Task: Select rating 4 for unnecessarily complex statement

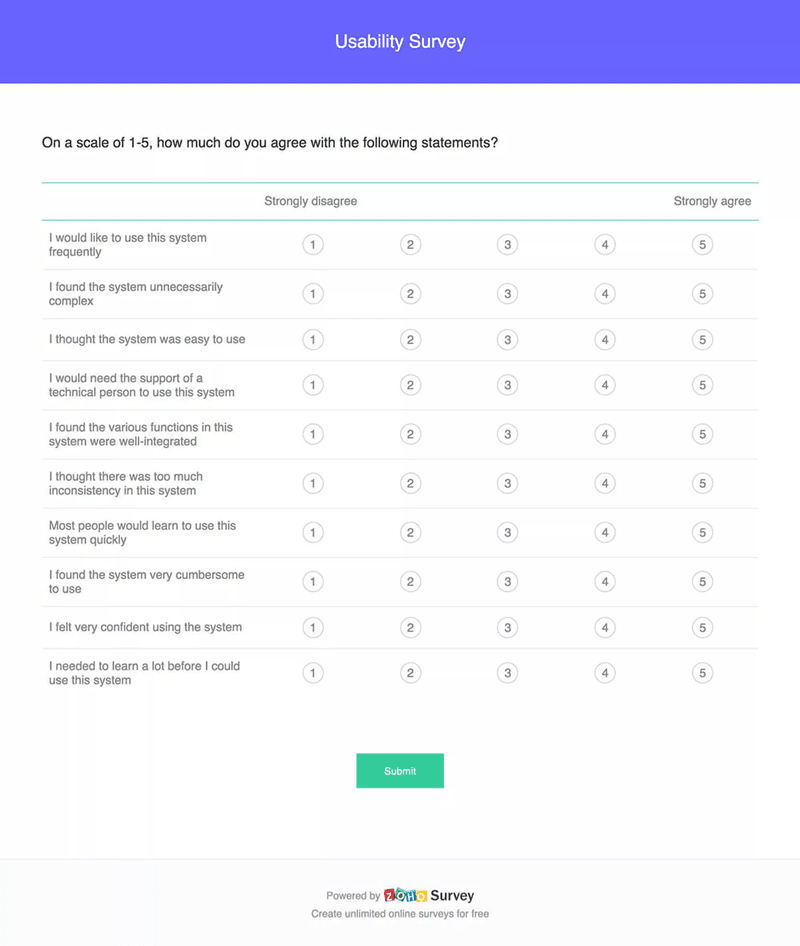Action: point(604,294)
